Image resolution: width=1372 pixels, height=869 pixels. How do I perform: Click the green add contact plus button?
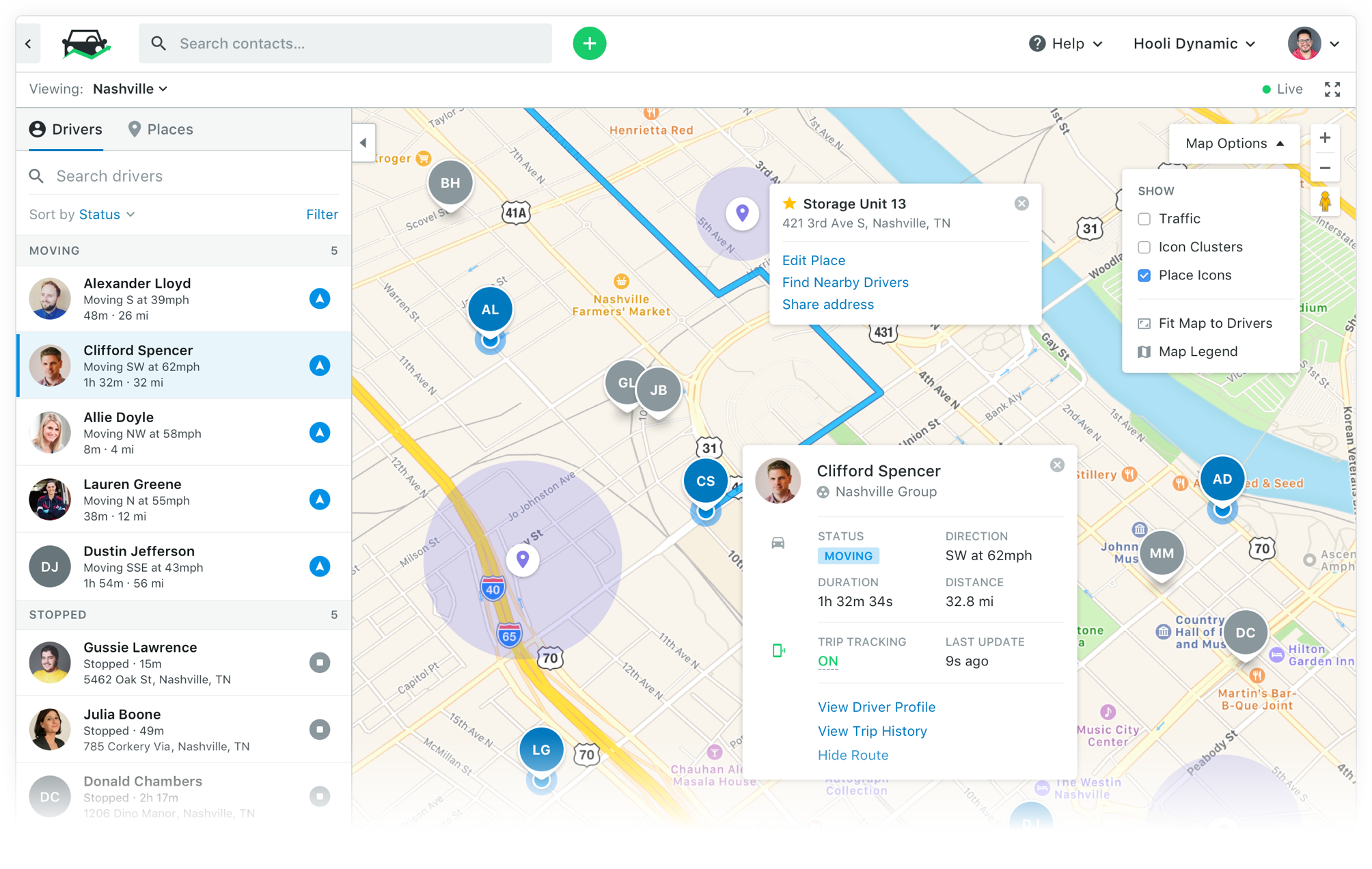[589, 44]
